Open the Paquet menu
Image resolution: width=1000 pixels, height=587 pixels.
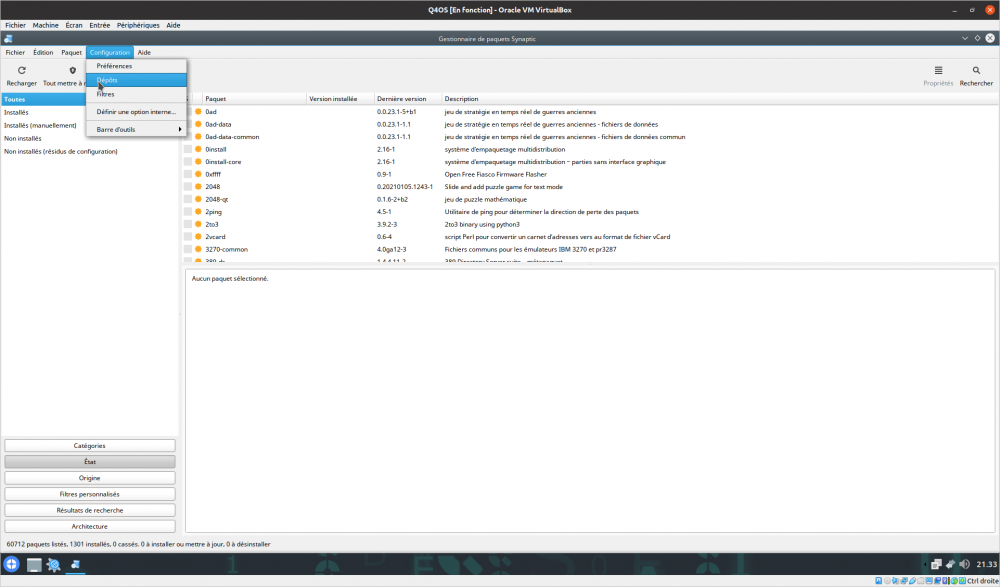click(x=71, y=52)
